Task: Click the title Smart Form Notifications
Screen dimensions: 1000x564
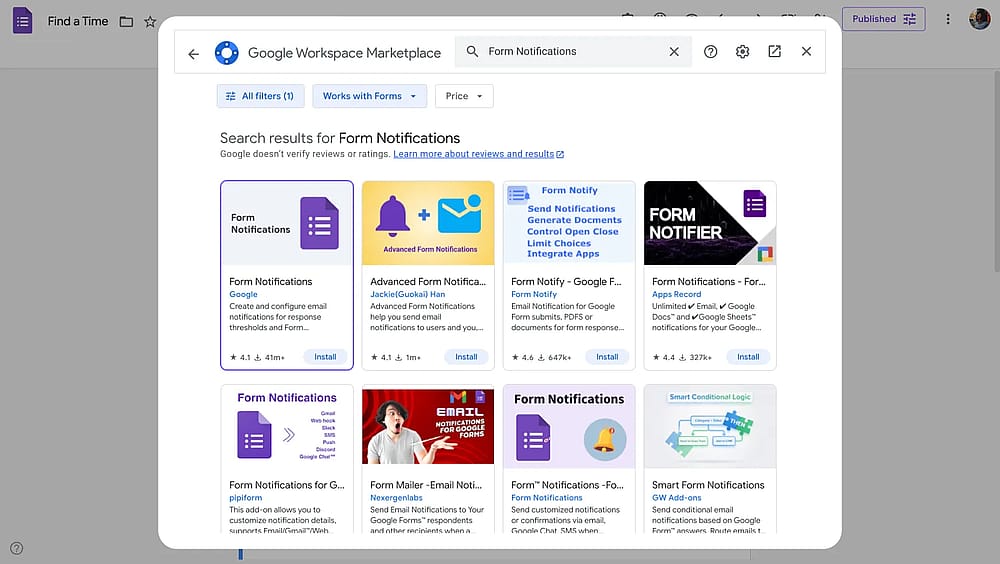Action: [708, 485]
